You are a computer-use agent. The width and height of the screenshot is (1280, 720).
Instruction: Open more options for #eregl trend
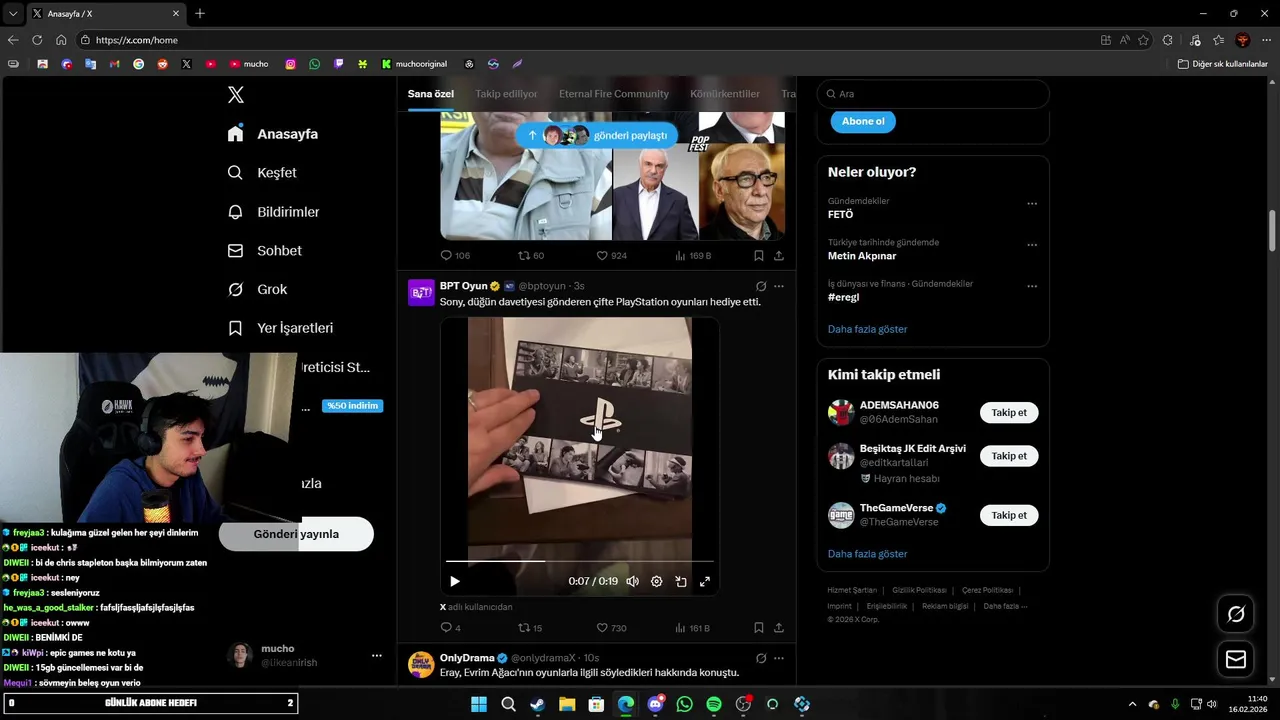point(1032,286)
